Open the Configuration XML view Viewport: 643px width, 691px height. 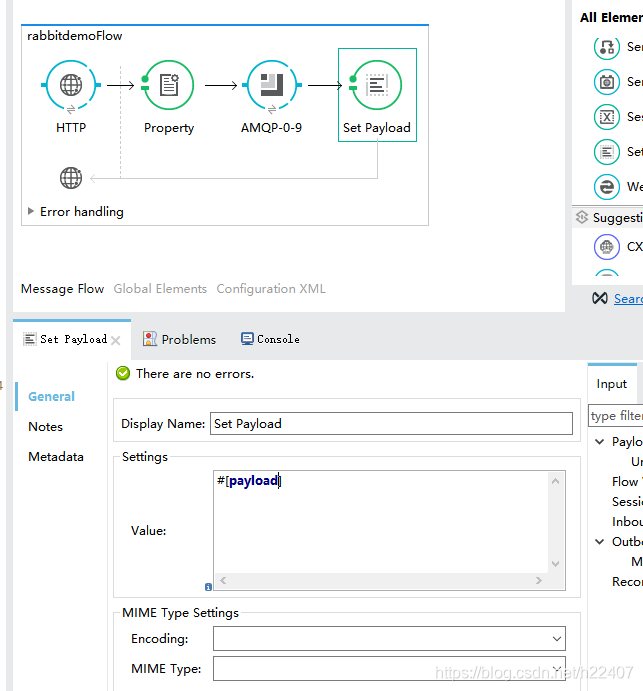tap(271, 289)
